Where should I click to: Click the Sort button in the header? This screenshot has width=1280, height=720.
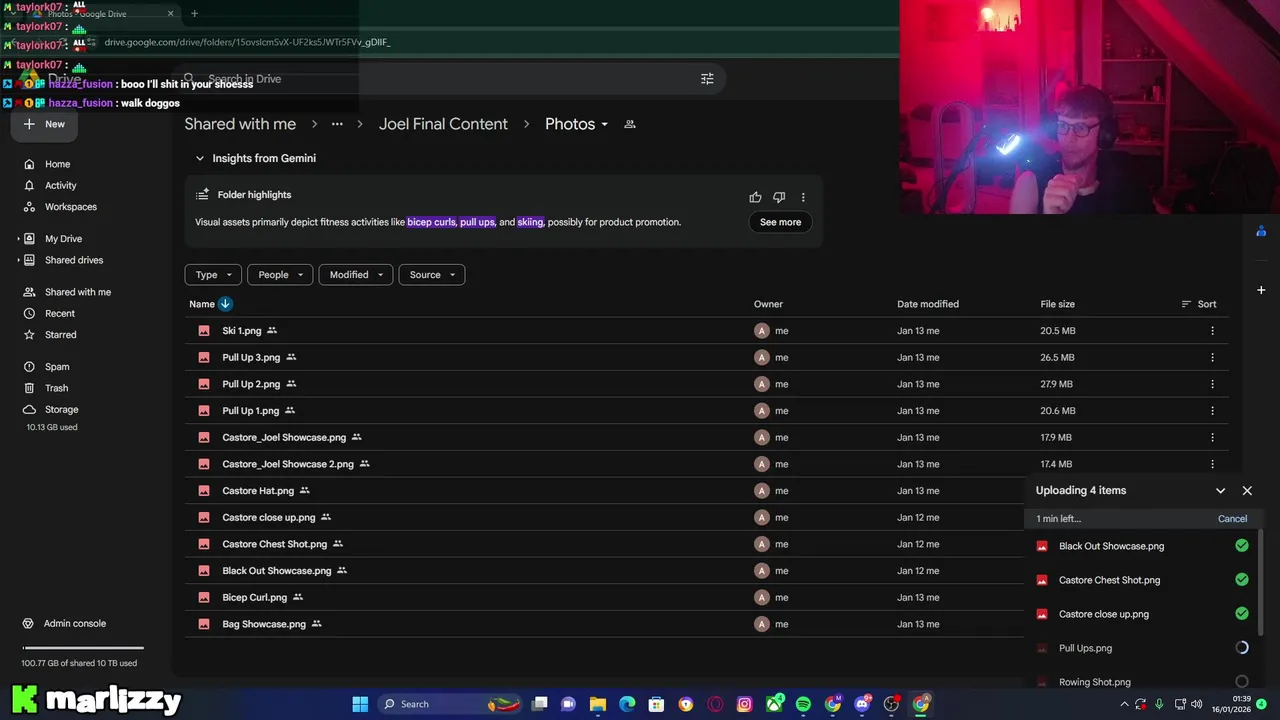(1198, 304)
